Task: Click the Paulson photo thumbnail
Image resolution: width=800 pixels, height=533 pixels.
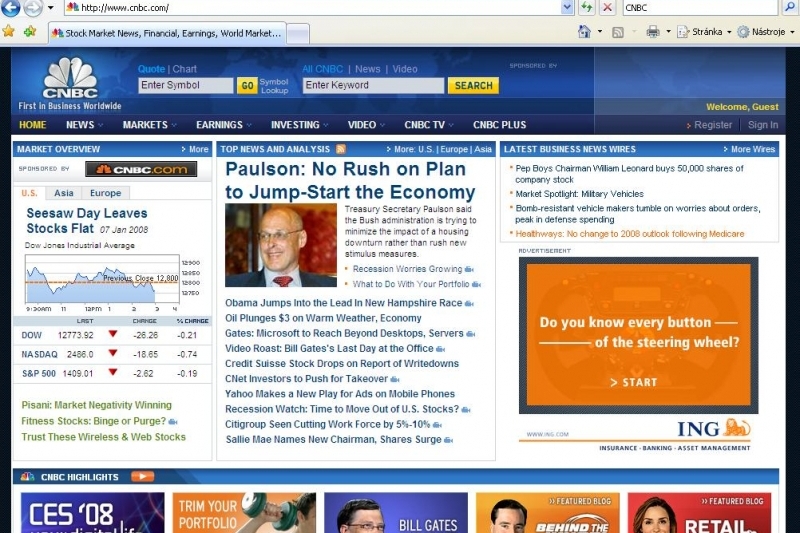Action: pos(281,245)
